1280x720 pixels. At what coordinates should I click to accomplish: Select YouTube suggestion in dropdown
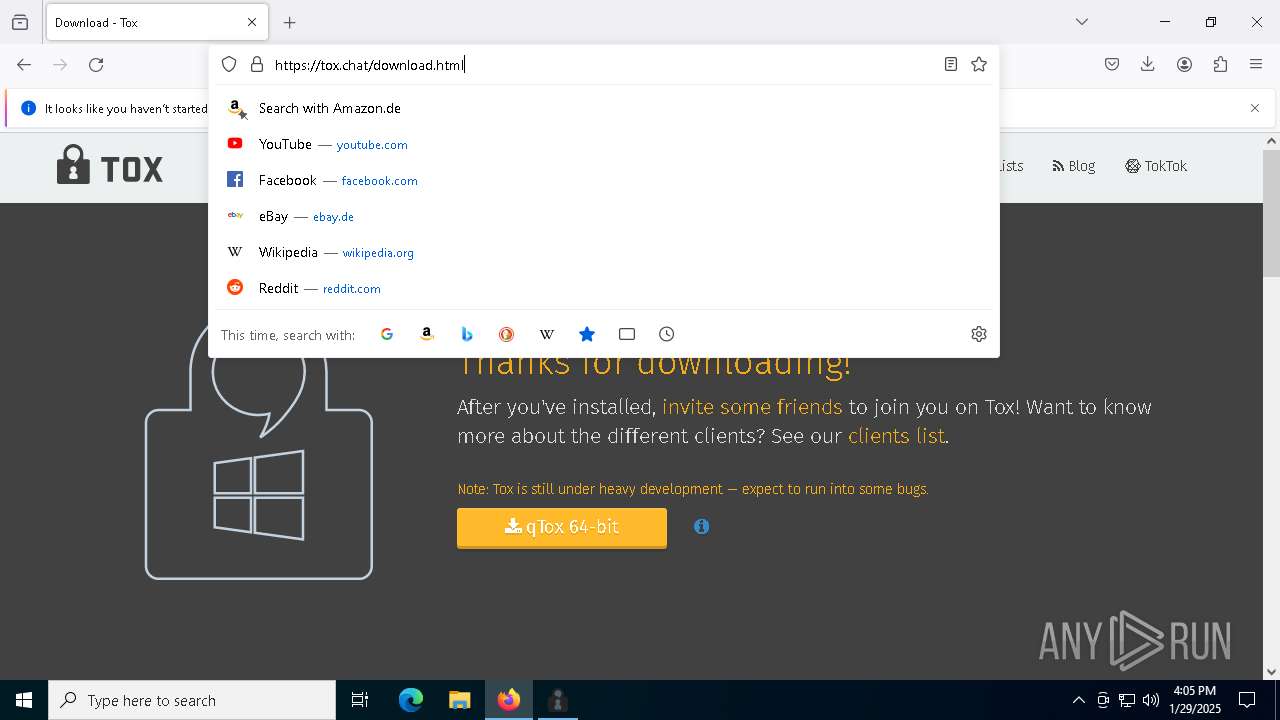(604, 144)
